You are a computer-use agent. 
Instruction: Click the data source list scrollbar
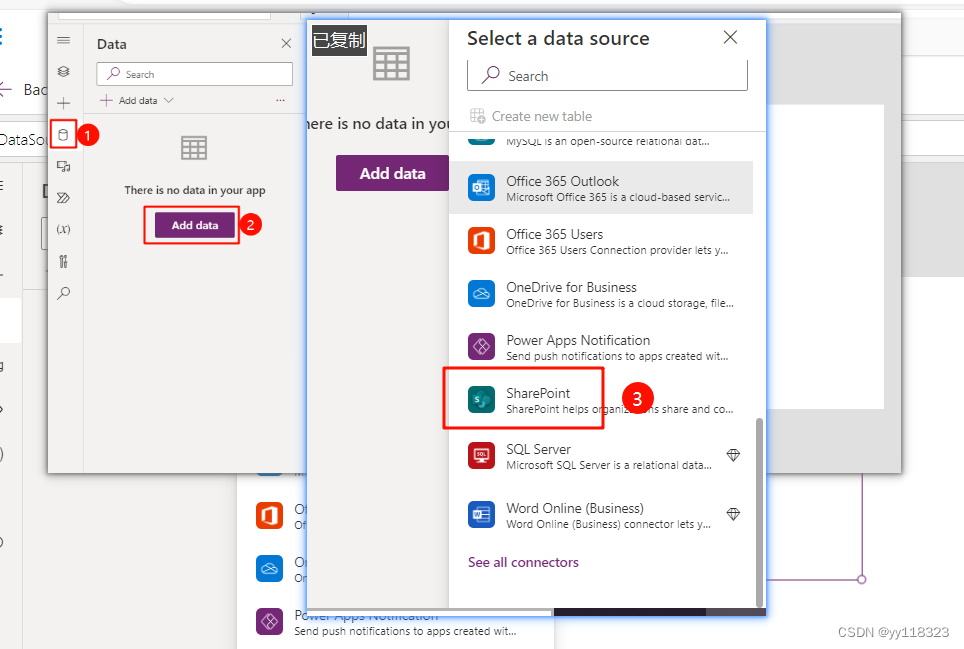coord(759,513)
